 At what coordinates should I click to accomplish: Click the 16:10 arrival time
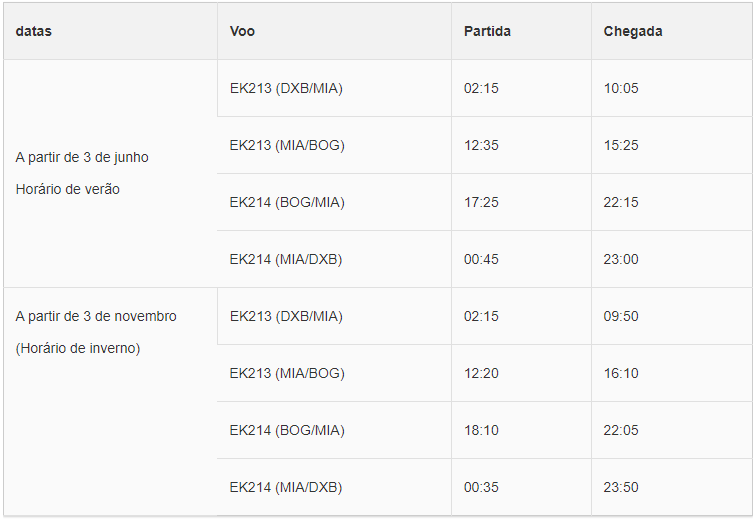[621, 373]
